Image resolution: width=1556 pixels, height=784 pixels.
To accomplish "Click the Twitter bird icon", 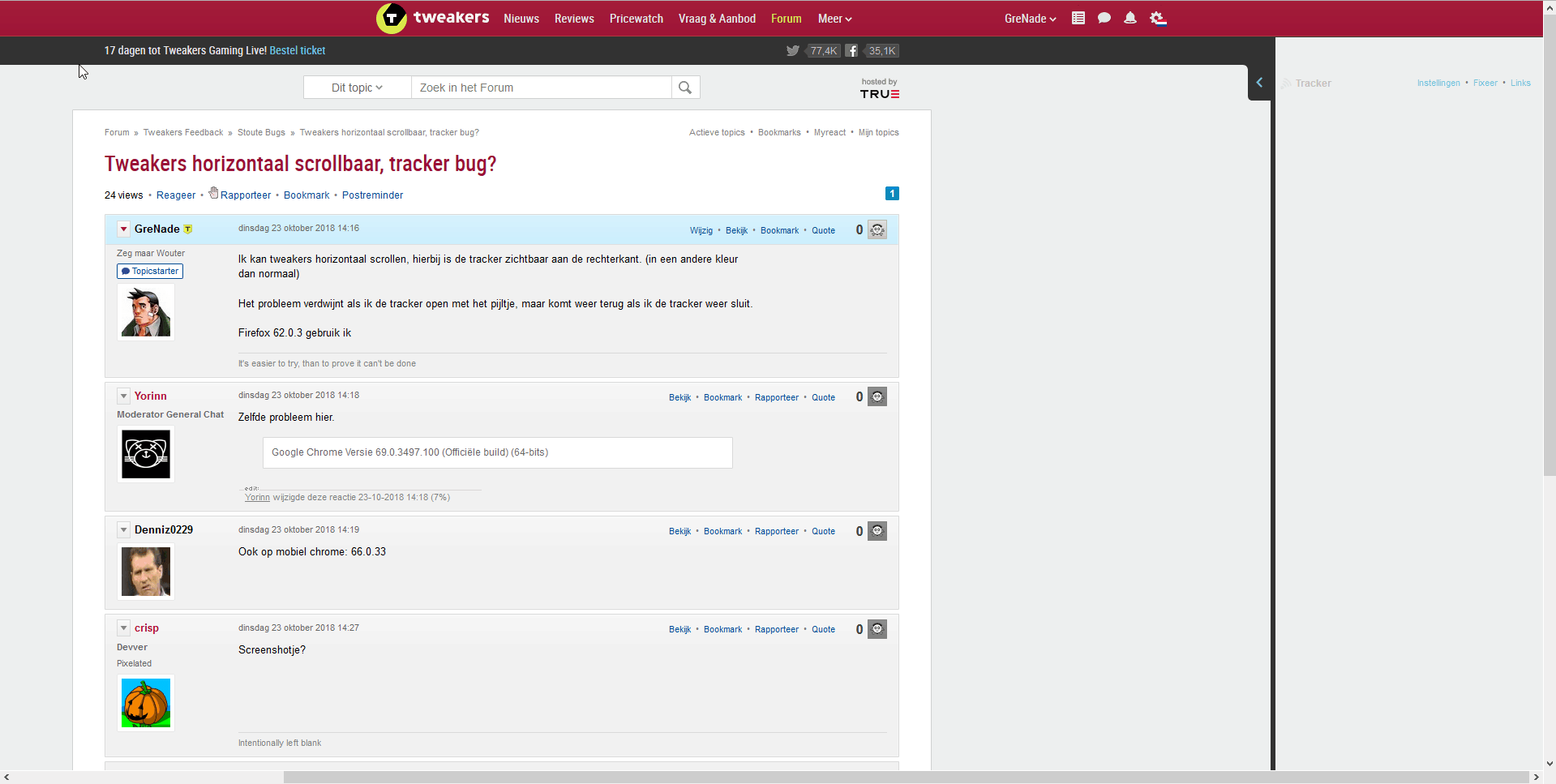I will point(793,50).
